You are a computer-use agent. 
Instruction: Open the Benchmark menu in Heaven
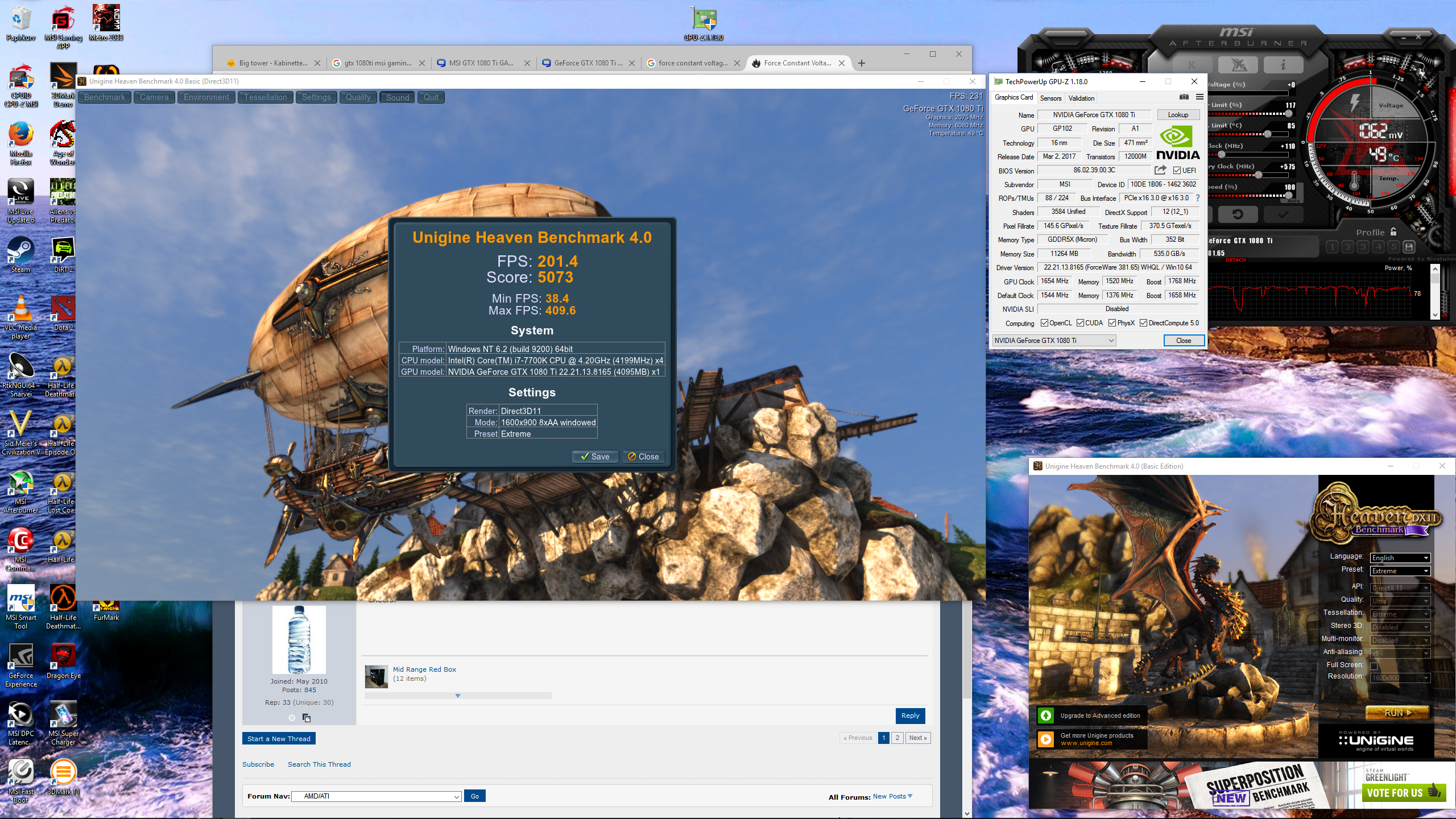(104, 97)
